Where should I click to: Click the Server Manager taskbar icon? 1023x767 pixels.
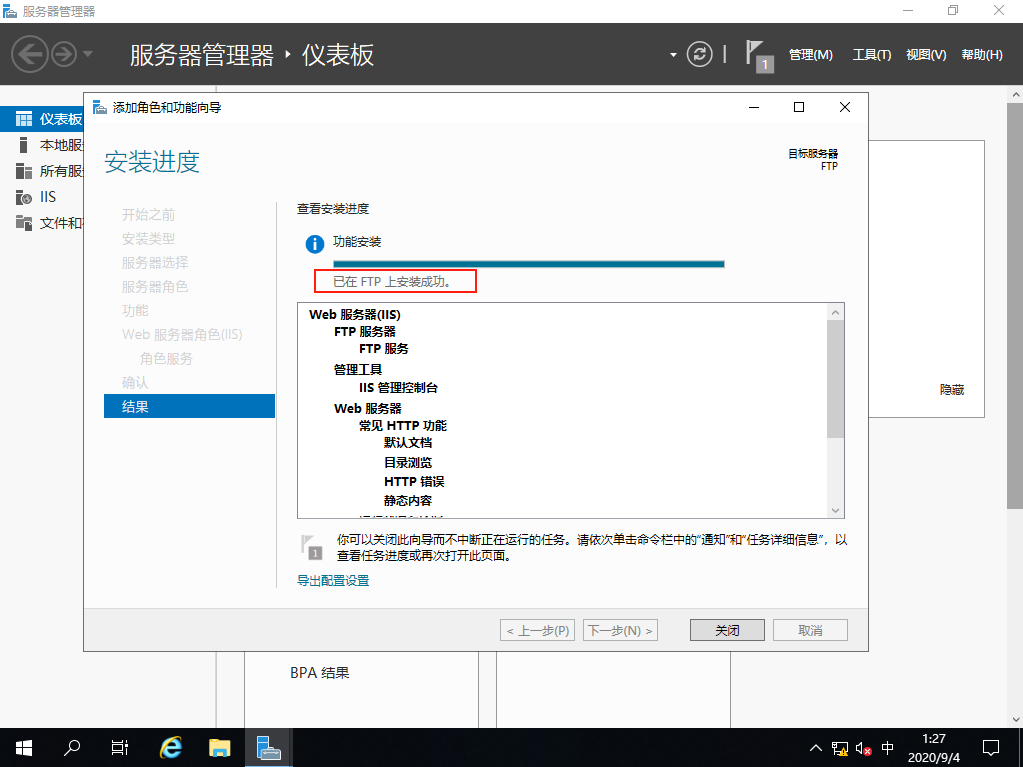(268, 747)
